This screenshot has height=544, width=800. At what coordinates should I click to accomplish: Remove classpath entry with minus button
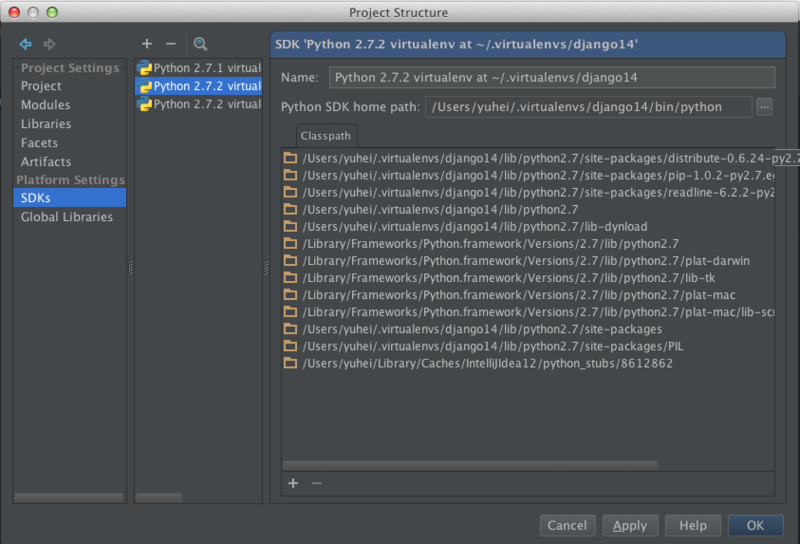tap(317, 483)
